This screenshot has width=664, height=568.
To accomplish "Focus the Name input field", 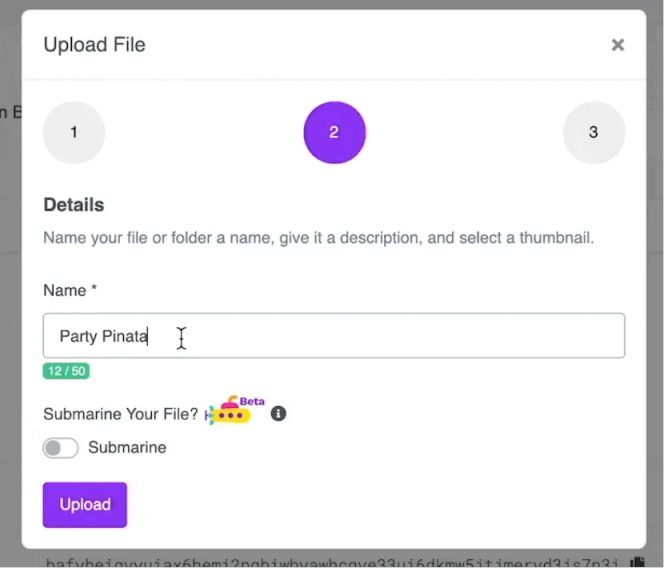I will [334, 335].
